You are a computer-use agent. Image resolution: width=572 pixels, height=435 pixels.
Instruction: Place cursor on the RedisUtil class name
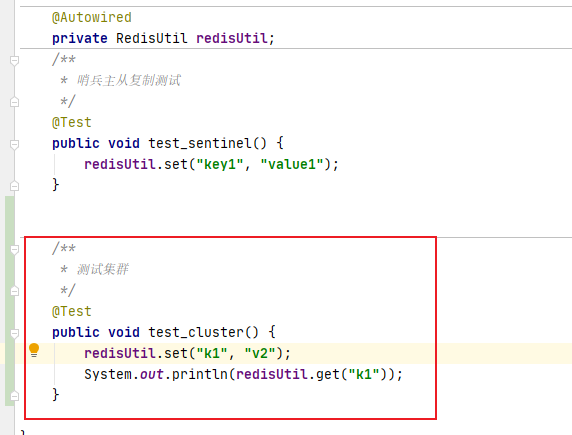pos(151,38)
